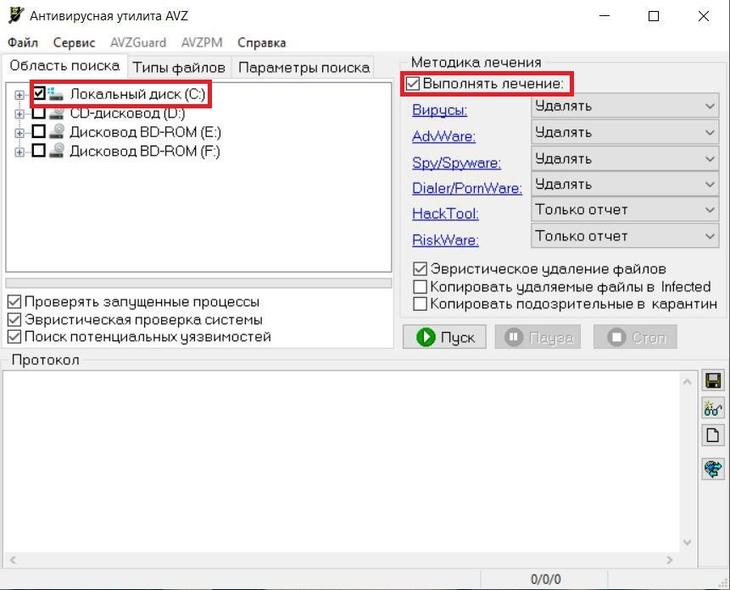The height and width of the screenshot is (590, 730).
Task: Click the protocol horizontal scrollbar
Action: coord(341,560)
